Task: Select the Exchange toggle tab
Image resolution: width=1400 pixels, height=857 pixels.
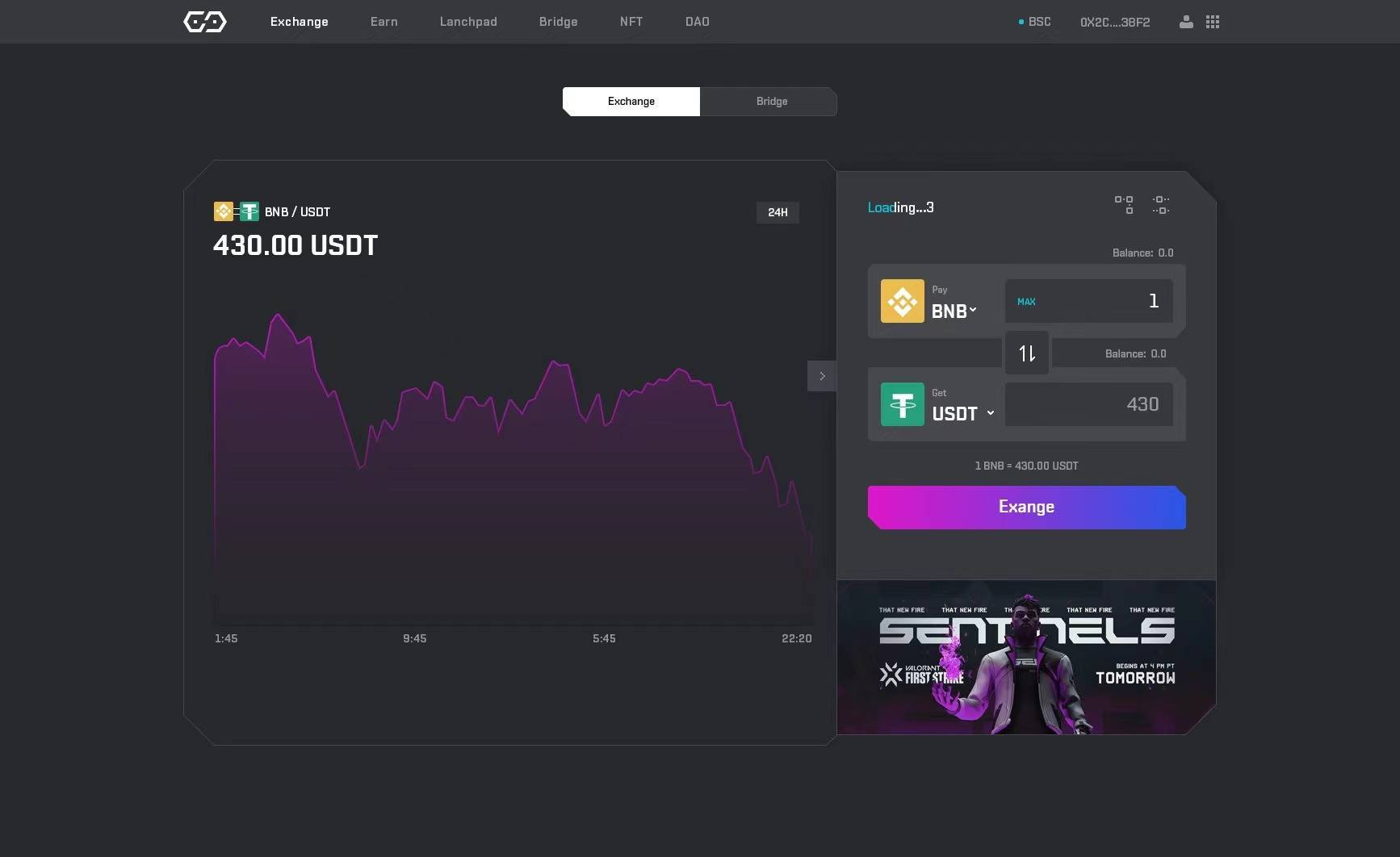Action: [x=631, y=102]
